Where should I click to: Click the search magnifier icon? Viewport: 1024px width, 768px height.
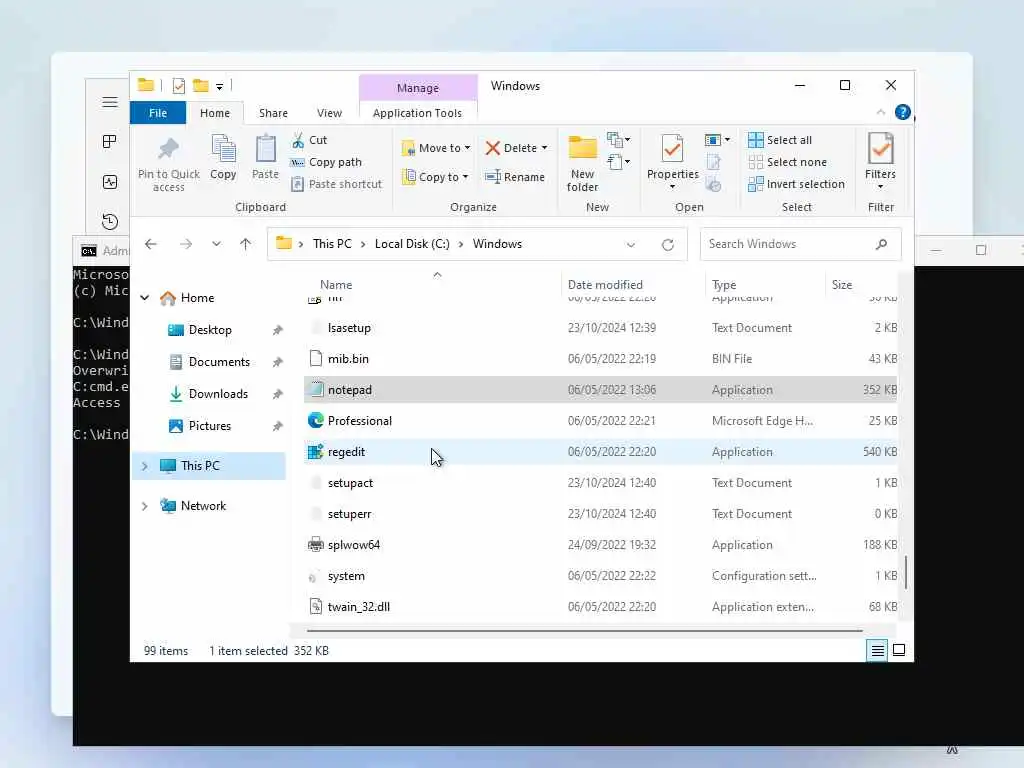[x=881, y=244]
